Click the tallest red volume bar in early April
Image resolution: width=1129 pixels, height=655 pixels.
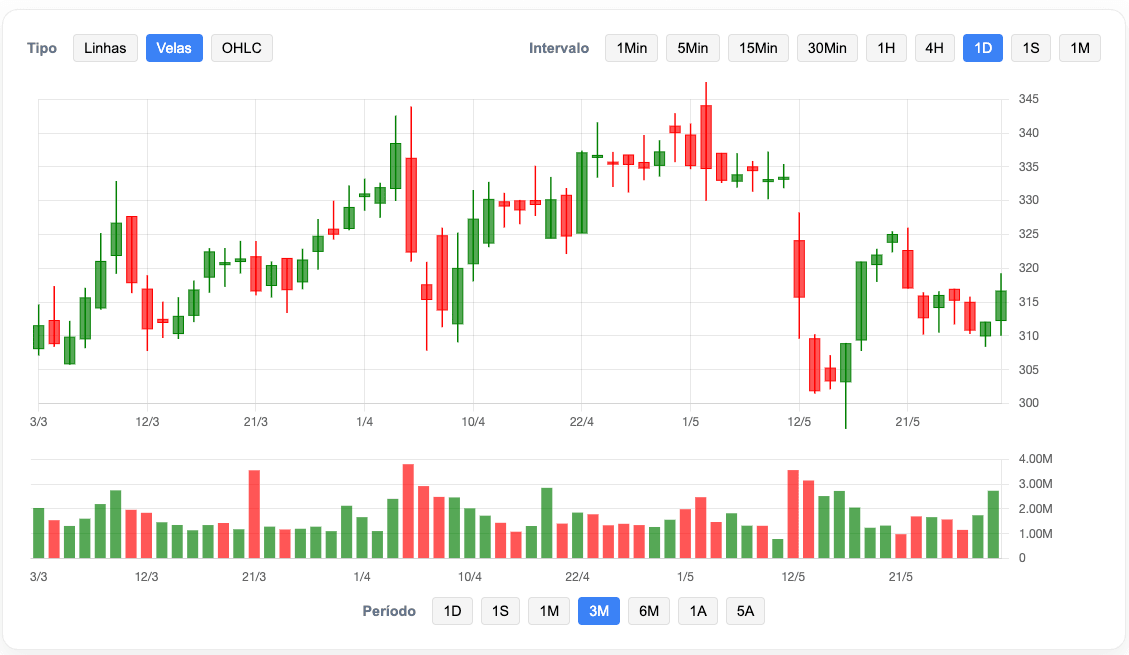pos(408,511)
